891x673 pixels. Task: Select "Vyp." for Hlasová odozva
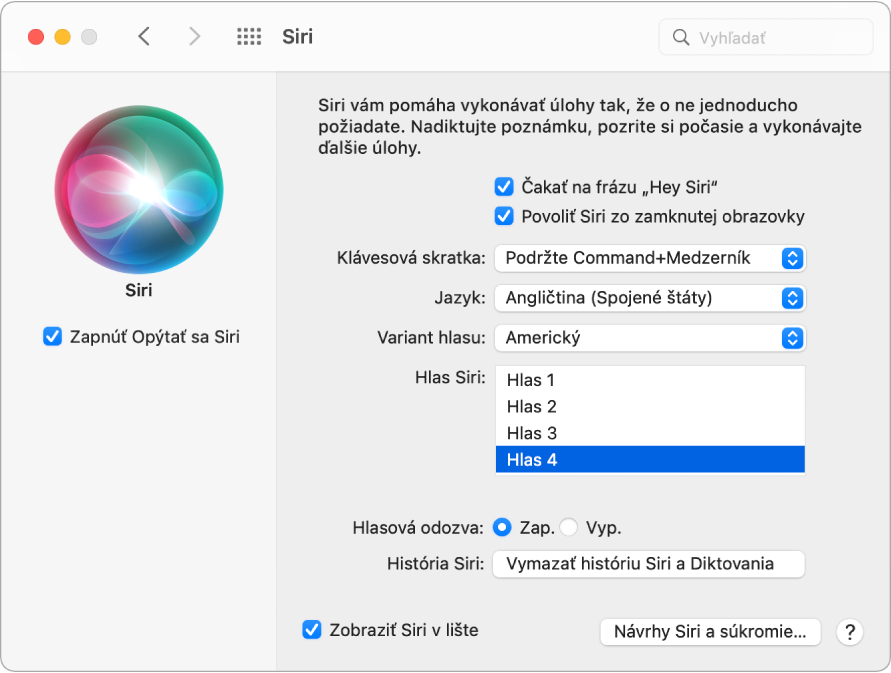[x=568, y=526]
